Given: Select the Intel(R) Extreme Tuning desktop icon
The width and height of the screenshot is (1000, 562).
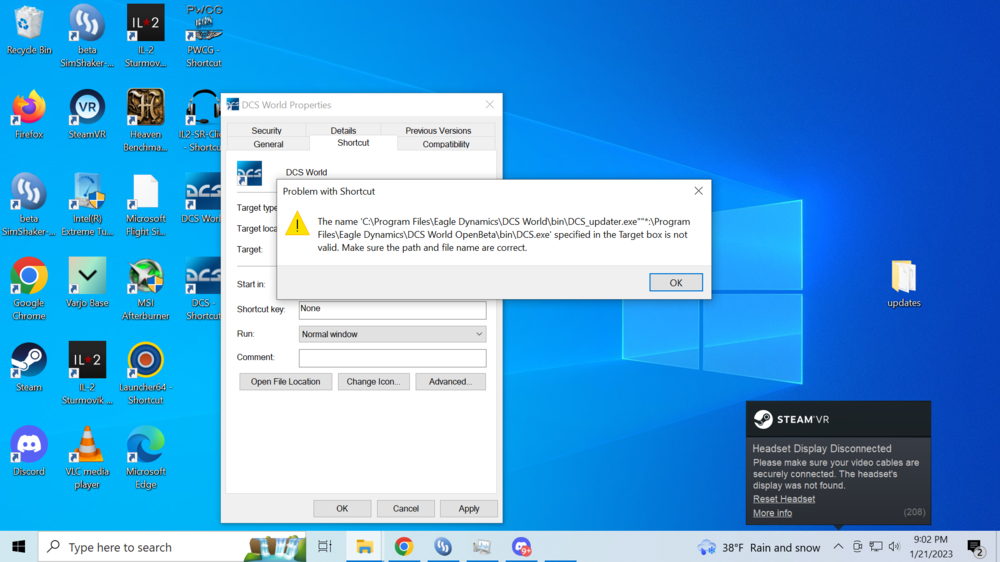Looking at the screenshot, I should (x=87, y=205).
